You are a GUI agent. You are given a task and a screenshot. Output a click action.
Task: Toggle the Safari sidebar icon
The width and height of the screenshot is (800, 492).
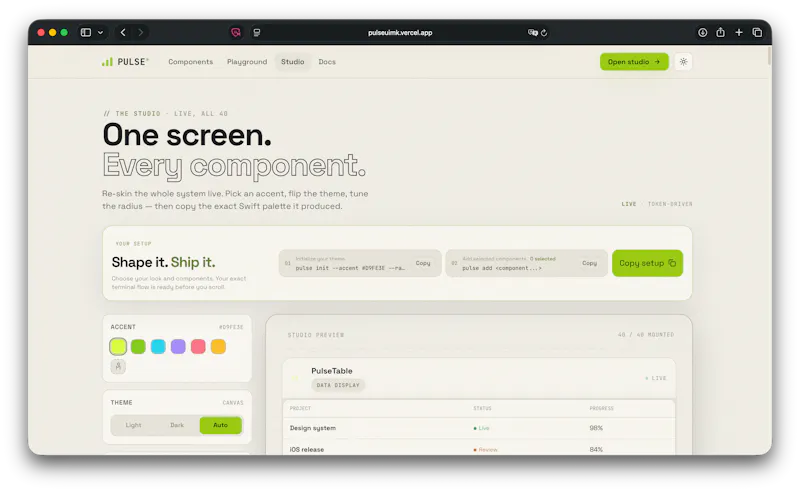[x=86, y=32]
